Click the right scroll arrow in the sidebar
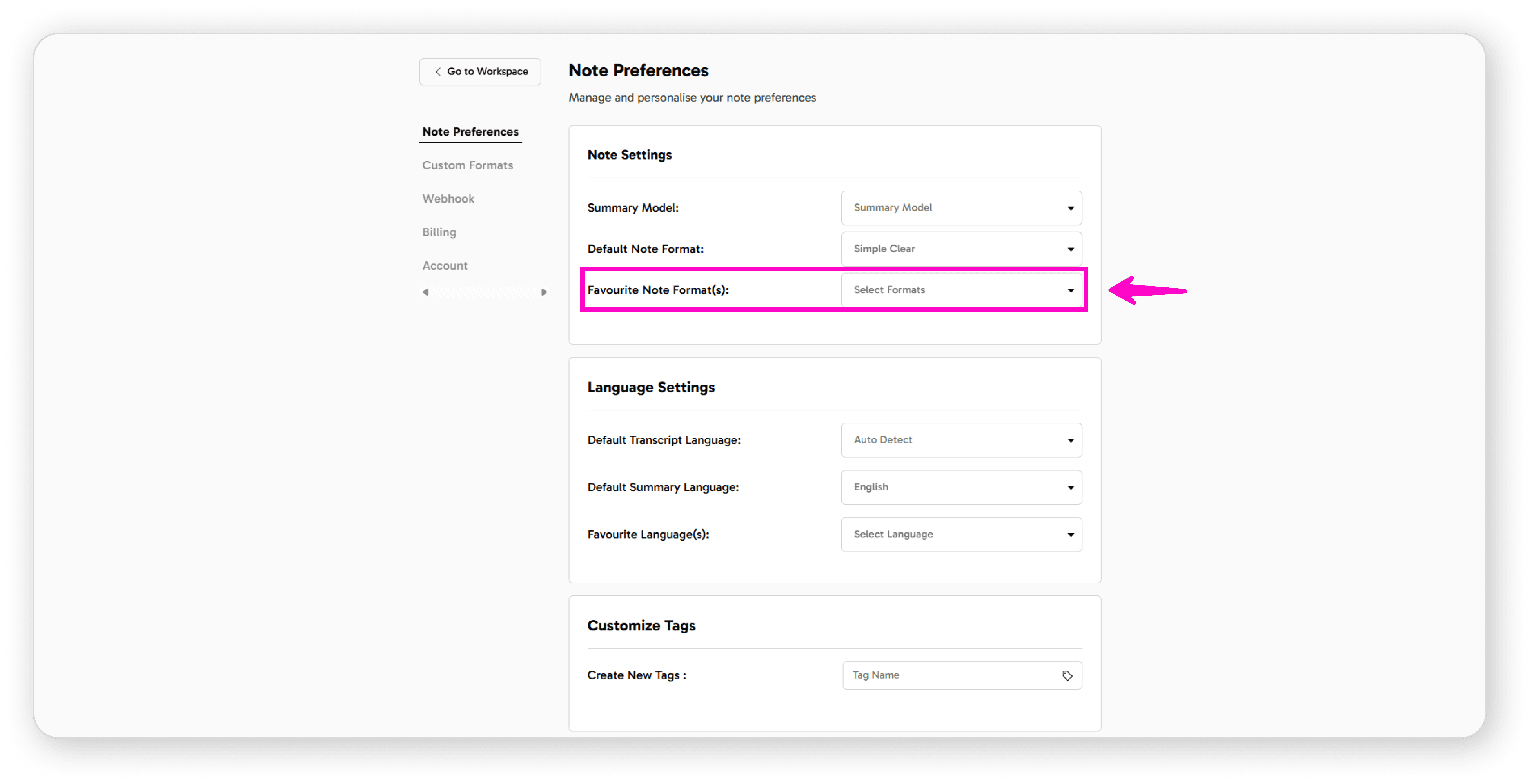Screen dimensions: 1532x784 point(544,292)
